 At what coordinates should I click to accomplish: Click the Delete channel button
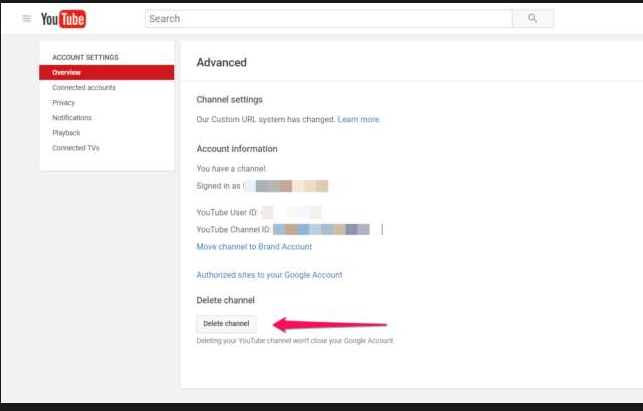point(226,324)
